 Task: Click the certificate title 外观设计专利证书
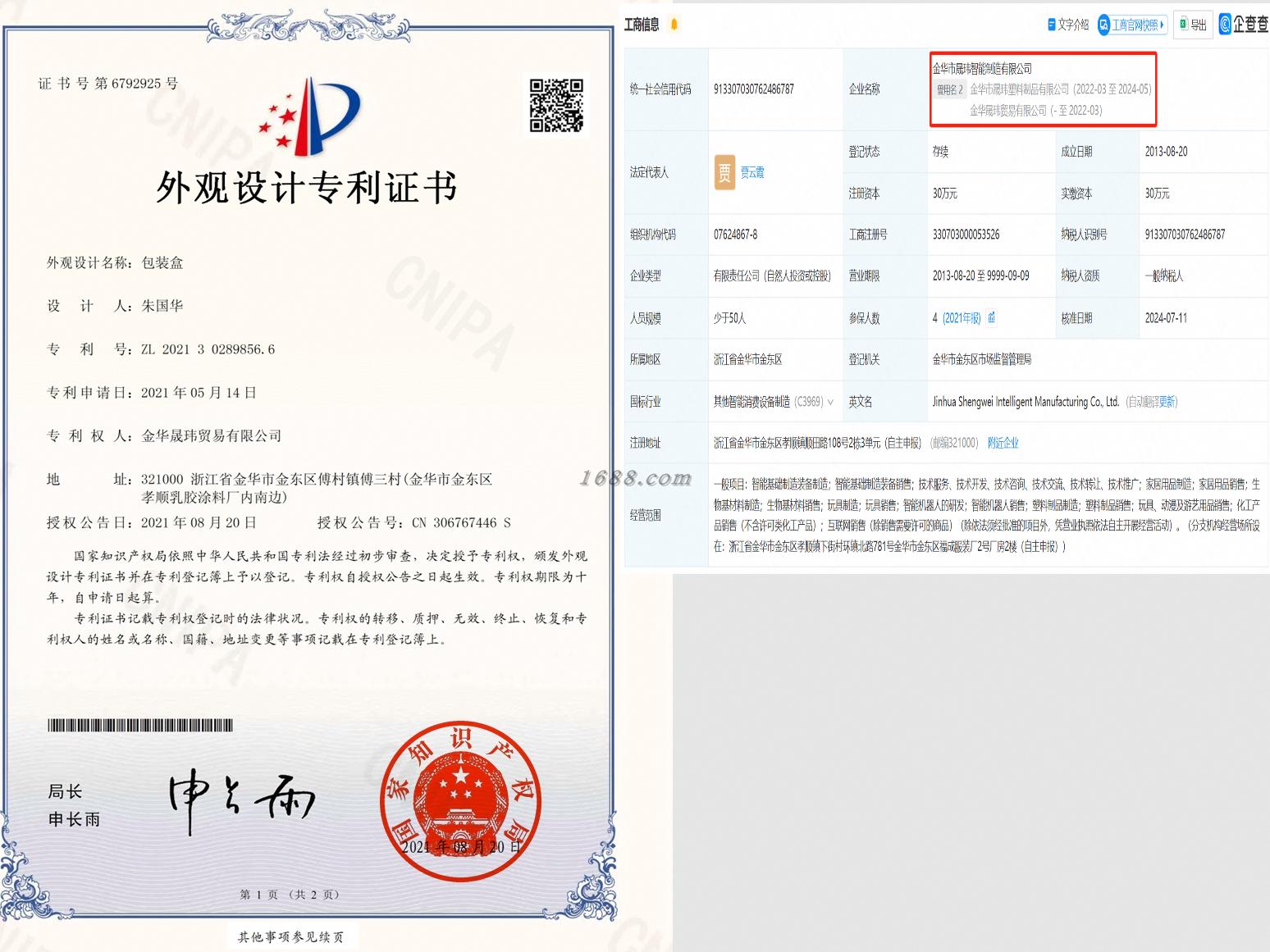[306, 188]
